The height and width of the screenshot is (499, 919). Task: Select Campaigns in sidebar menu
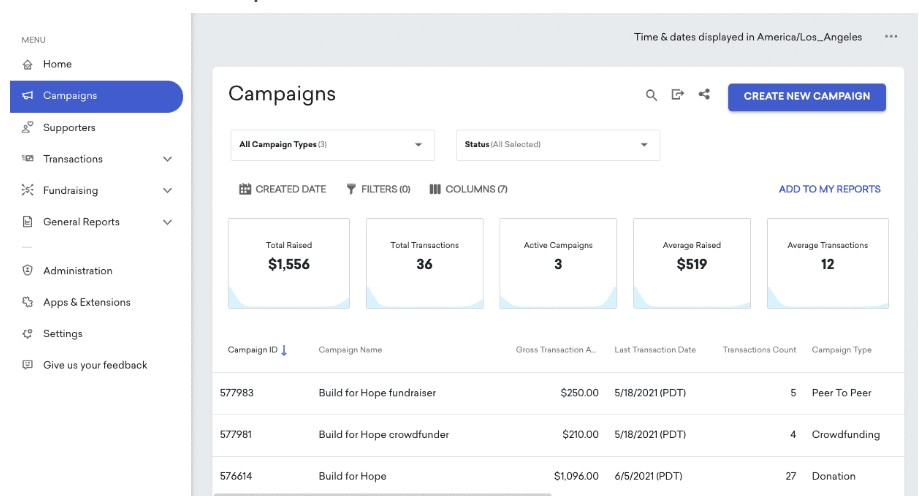point(96,97)
